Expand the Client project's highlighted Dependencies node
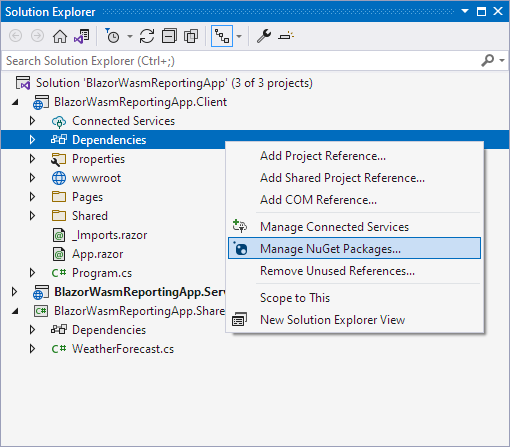Image resolution: width=510 pixels, height=447 pixels. click(x=32, y=140)
